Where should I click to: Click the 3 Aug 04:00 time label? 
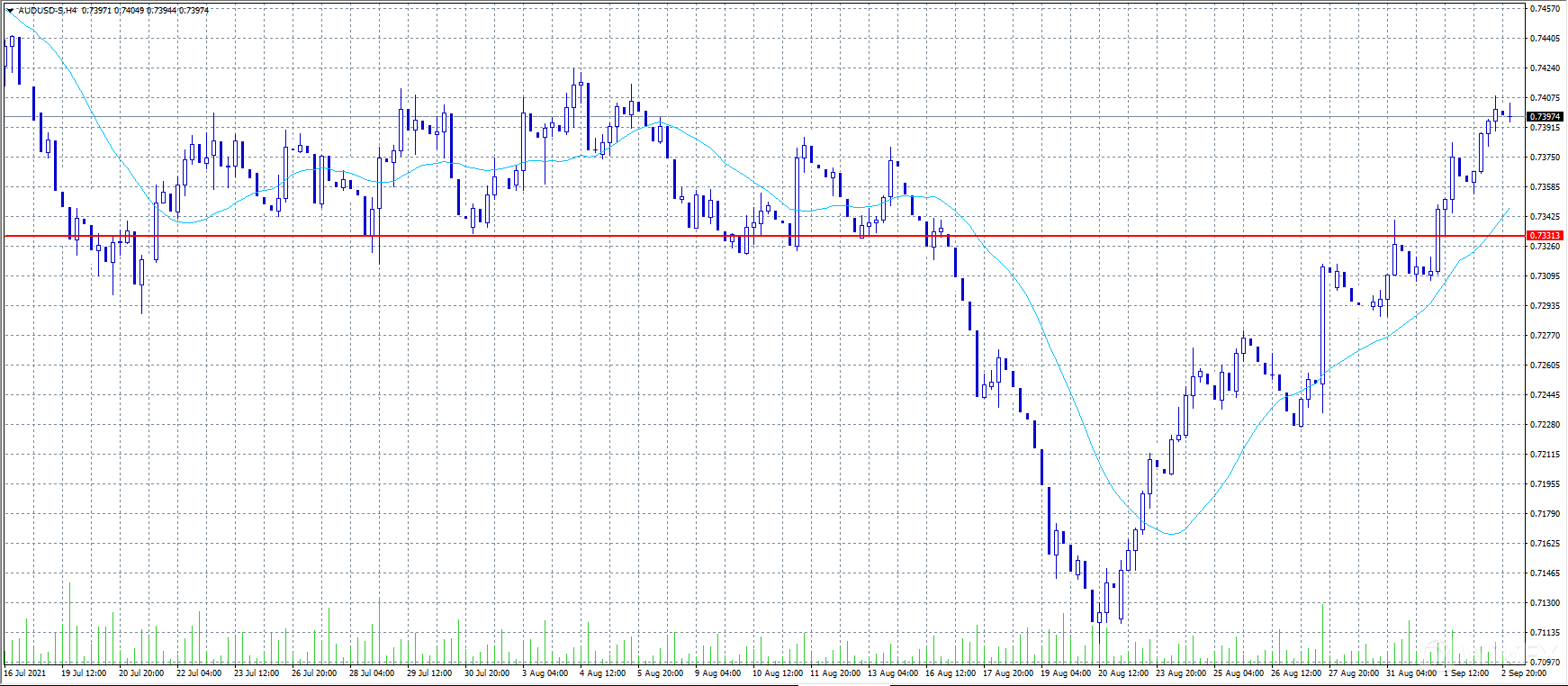coord(545,673)
